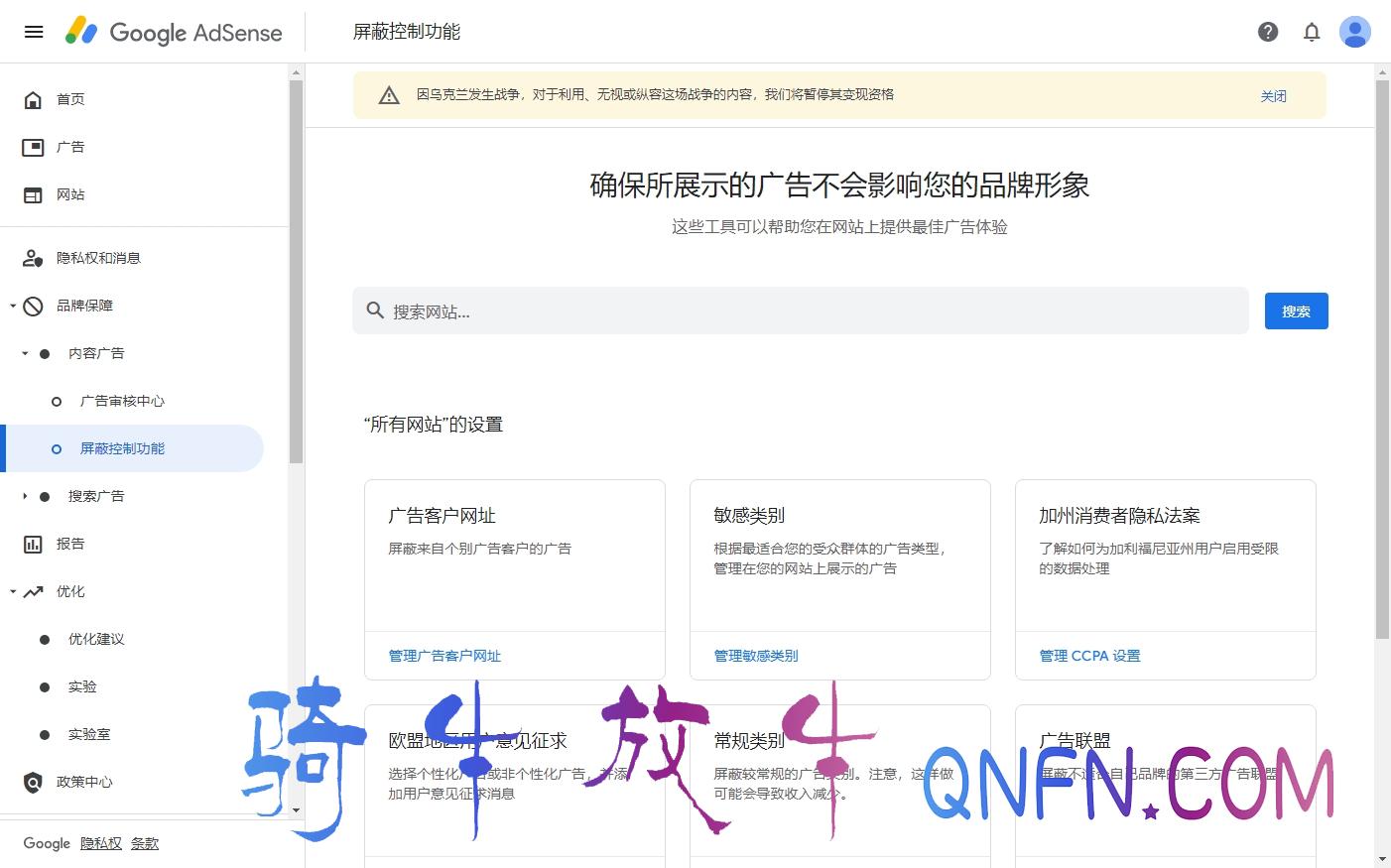This screenshot has height=868, width=1391.
Task: Open the notifications bell
Action: click(1312, 32)
